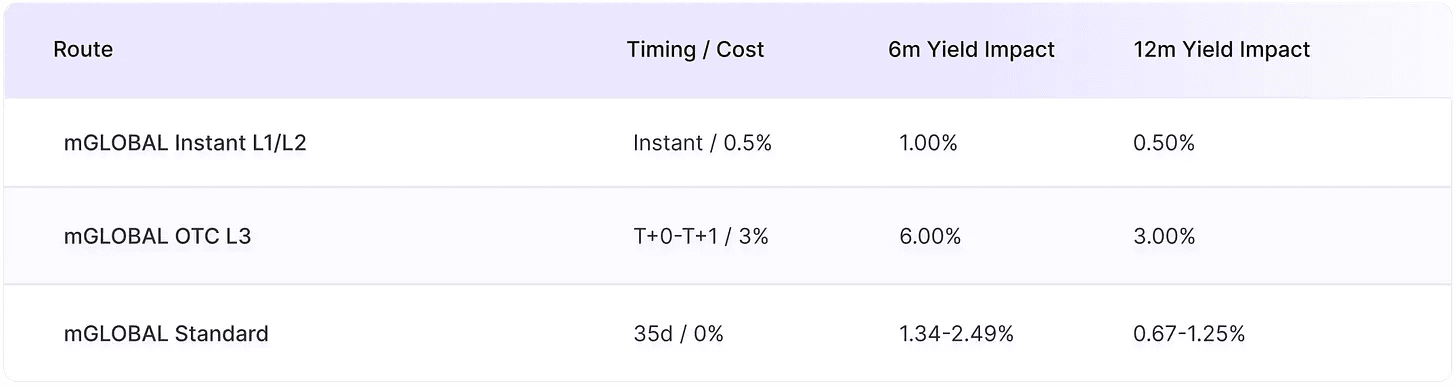
Task: Select the 6m Yield Impact header
Action: (x=971, y=49)
